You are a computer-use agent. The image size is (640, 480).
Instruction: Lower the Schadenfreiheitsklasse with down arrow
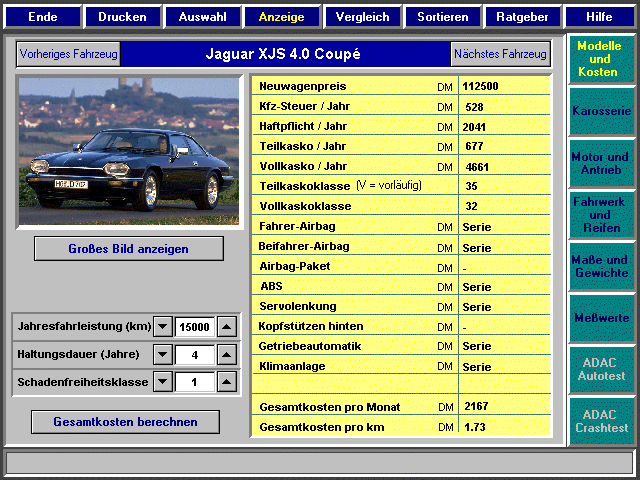click(163, 382)
